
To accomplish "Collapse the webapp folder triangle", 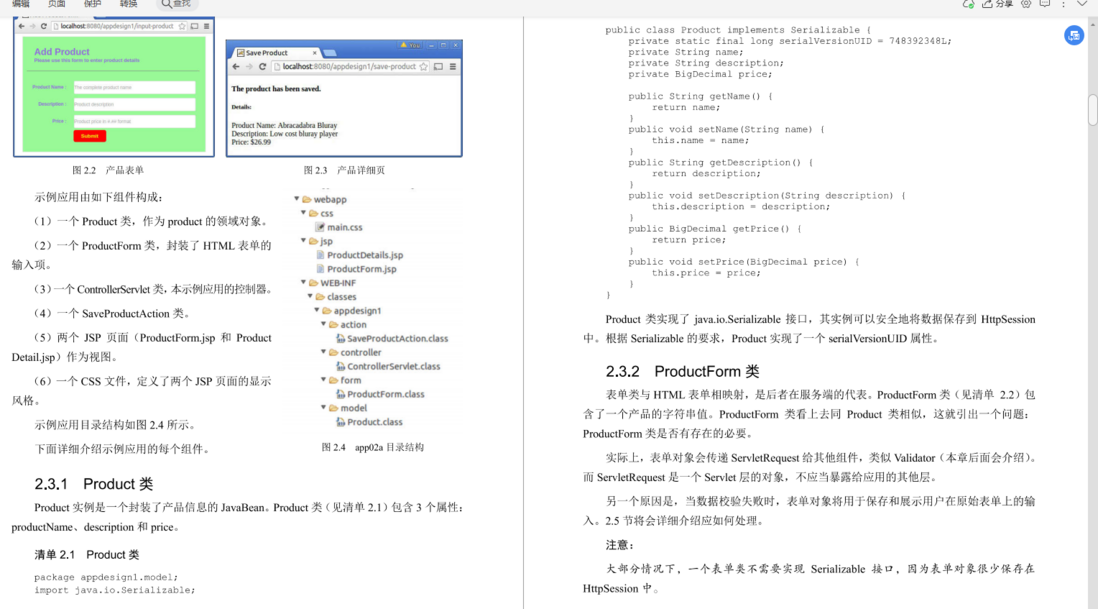I will tap(297, 199).
